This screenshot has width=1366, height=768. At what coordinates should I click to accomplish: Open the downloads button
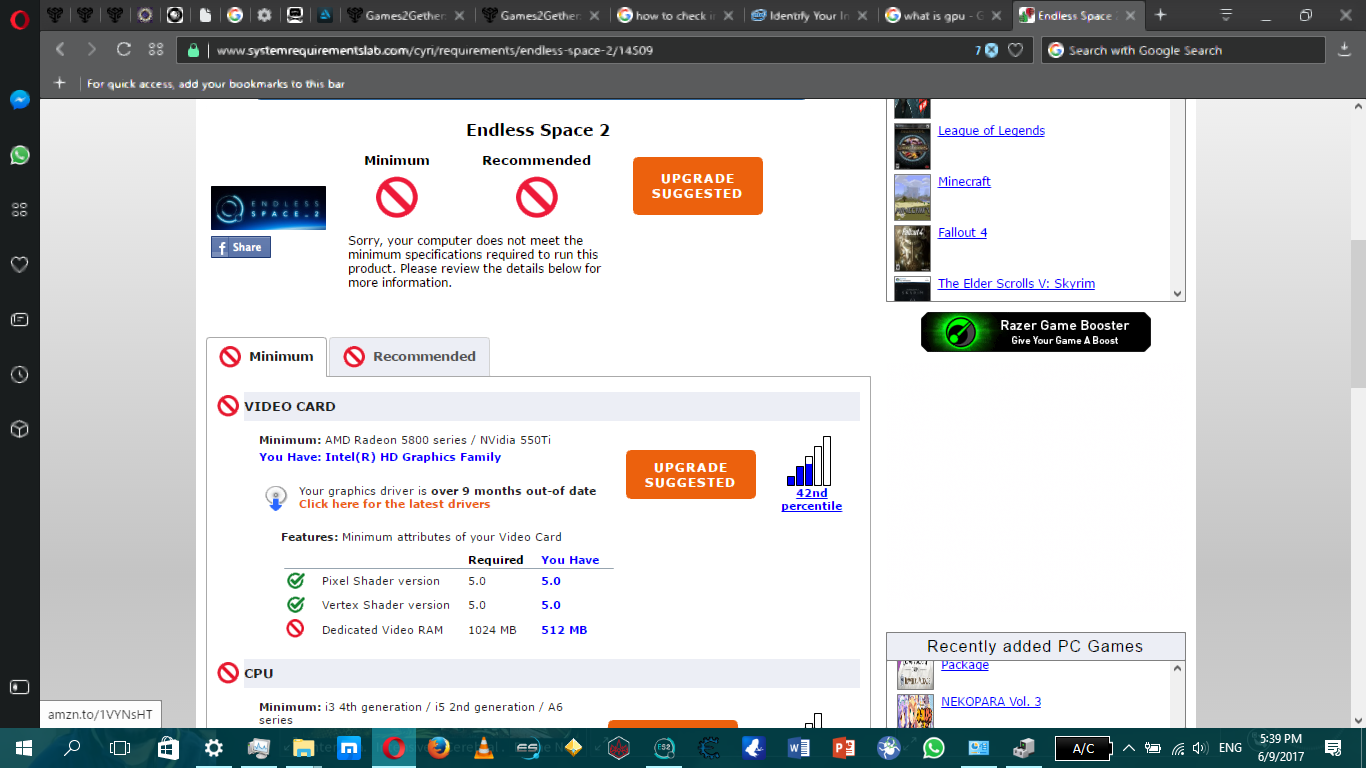point(1344,50)
